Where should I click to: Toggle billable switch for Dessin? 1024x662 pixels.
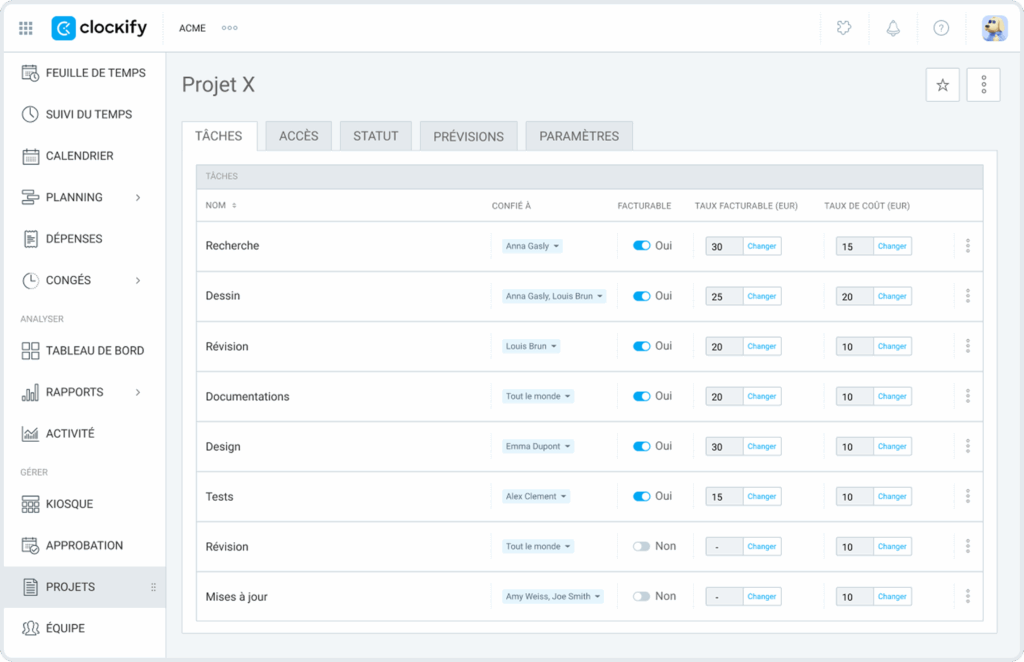click(x=641, y=296)
